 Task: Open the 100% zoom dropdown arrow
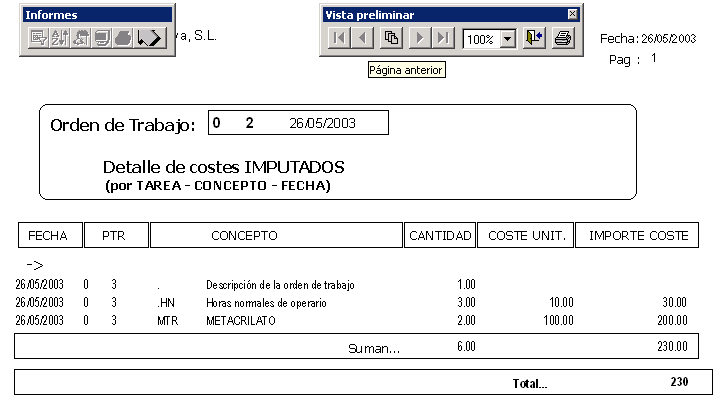pyautogui.click(x=507, y=39)
